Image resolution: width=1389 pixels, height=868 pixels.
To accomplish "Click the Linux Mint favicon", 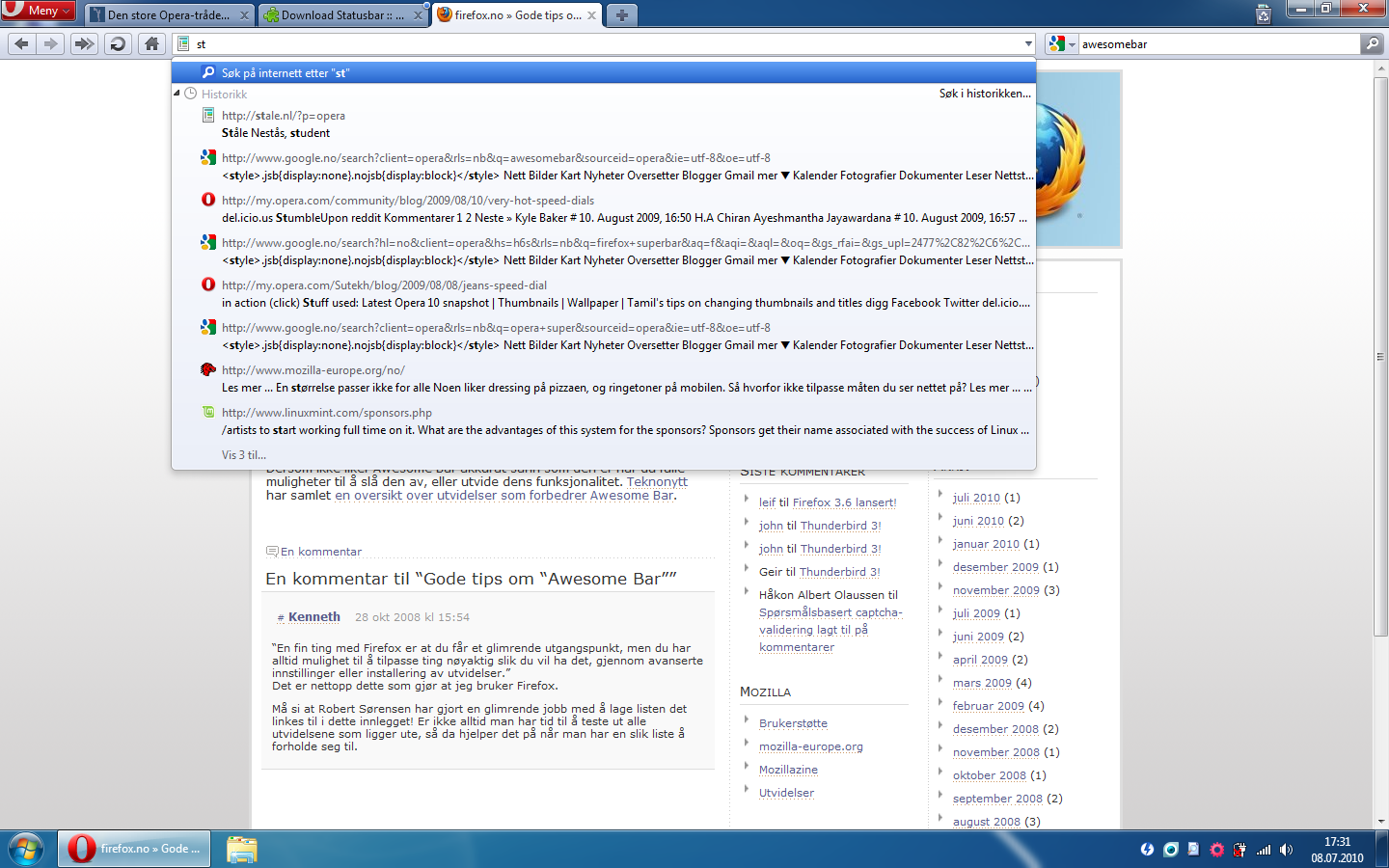I will tap(208, 412).
